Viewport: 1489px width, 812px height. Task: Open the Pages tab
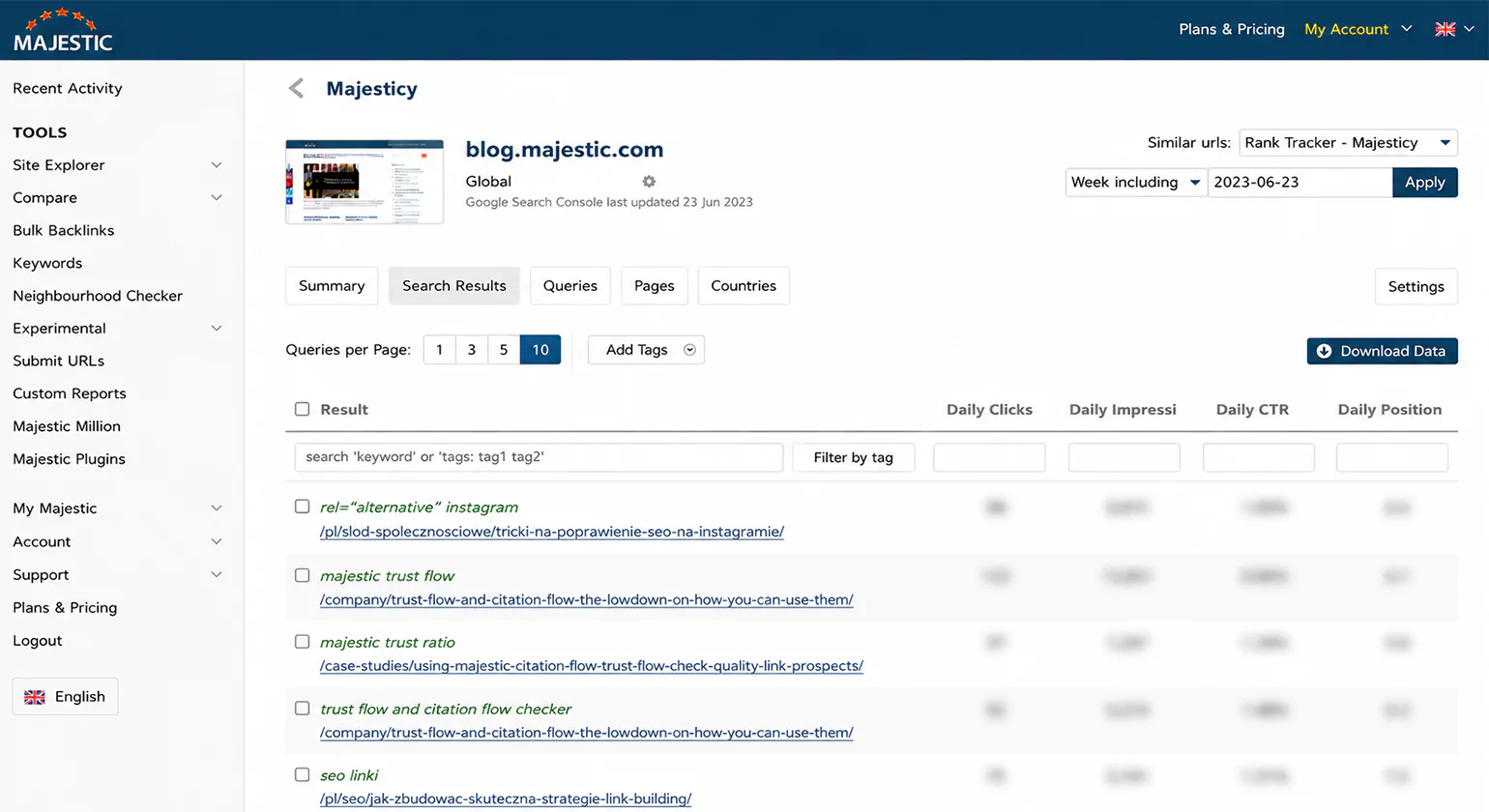click(655, 286)
